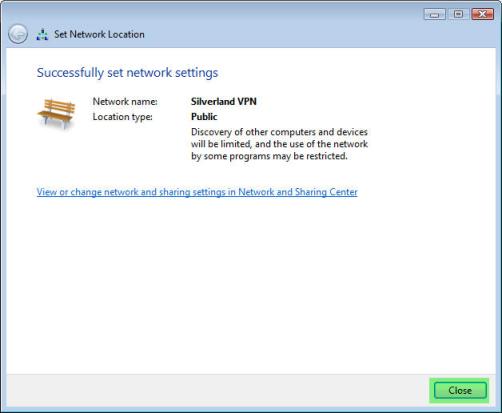The width and height of the screenshot is (502, 413).
Task: Open Network and Sharing Center settings link
Action: click(197, 192)
